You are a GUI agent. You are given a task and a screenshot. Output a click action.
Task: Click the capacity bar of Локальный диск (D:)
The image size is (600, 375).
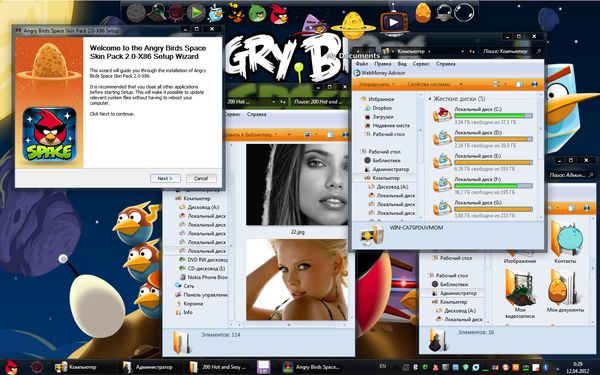(493, 139)
